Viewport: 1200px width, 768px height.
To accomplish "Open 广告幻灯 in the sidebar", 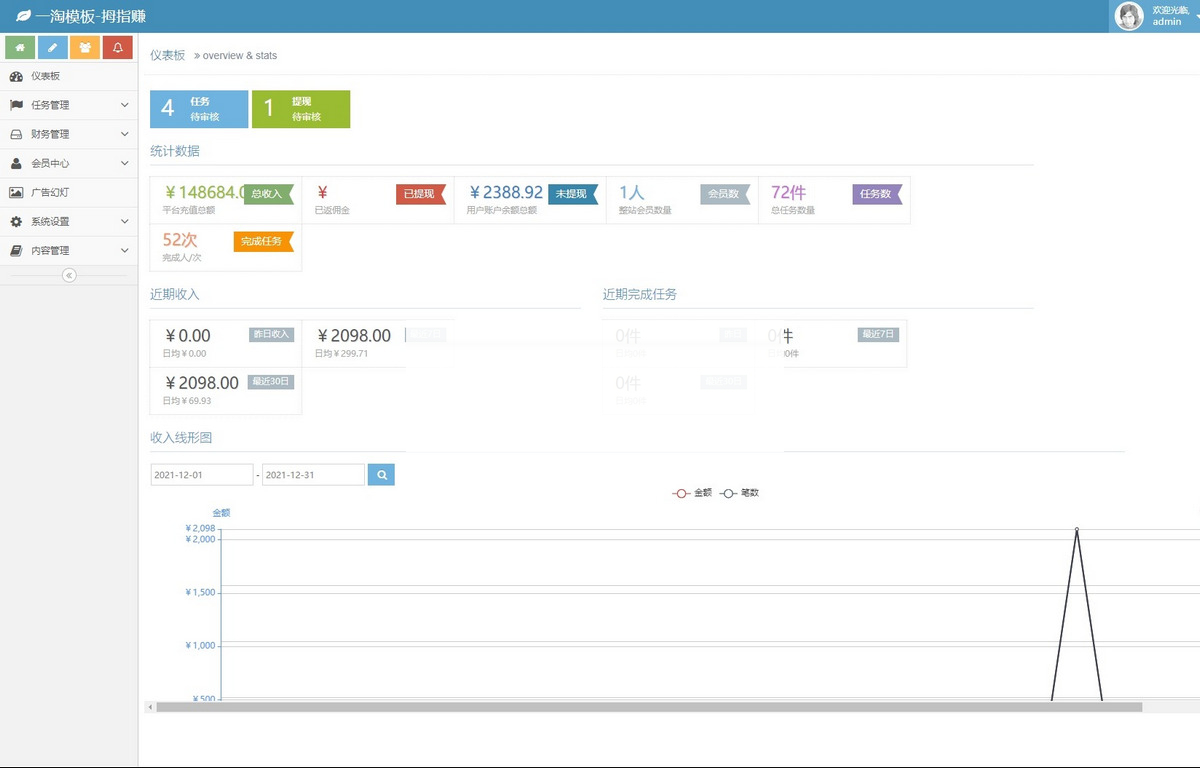I will click(50, 192).
